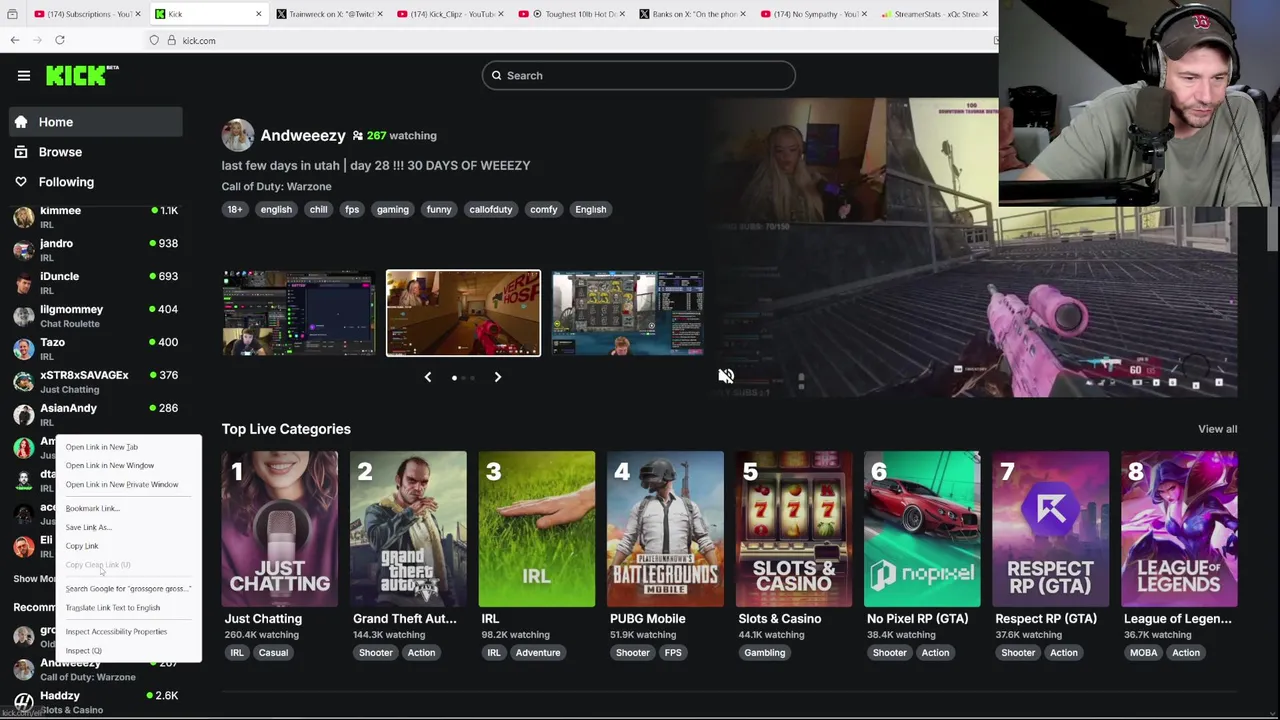1280x720 pixels.
Task: Click AsianAndy's avatar in the sidebar
Action: [24, 416]
